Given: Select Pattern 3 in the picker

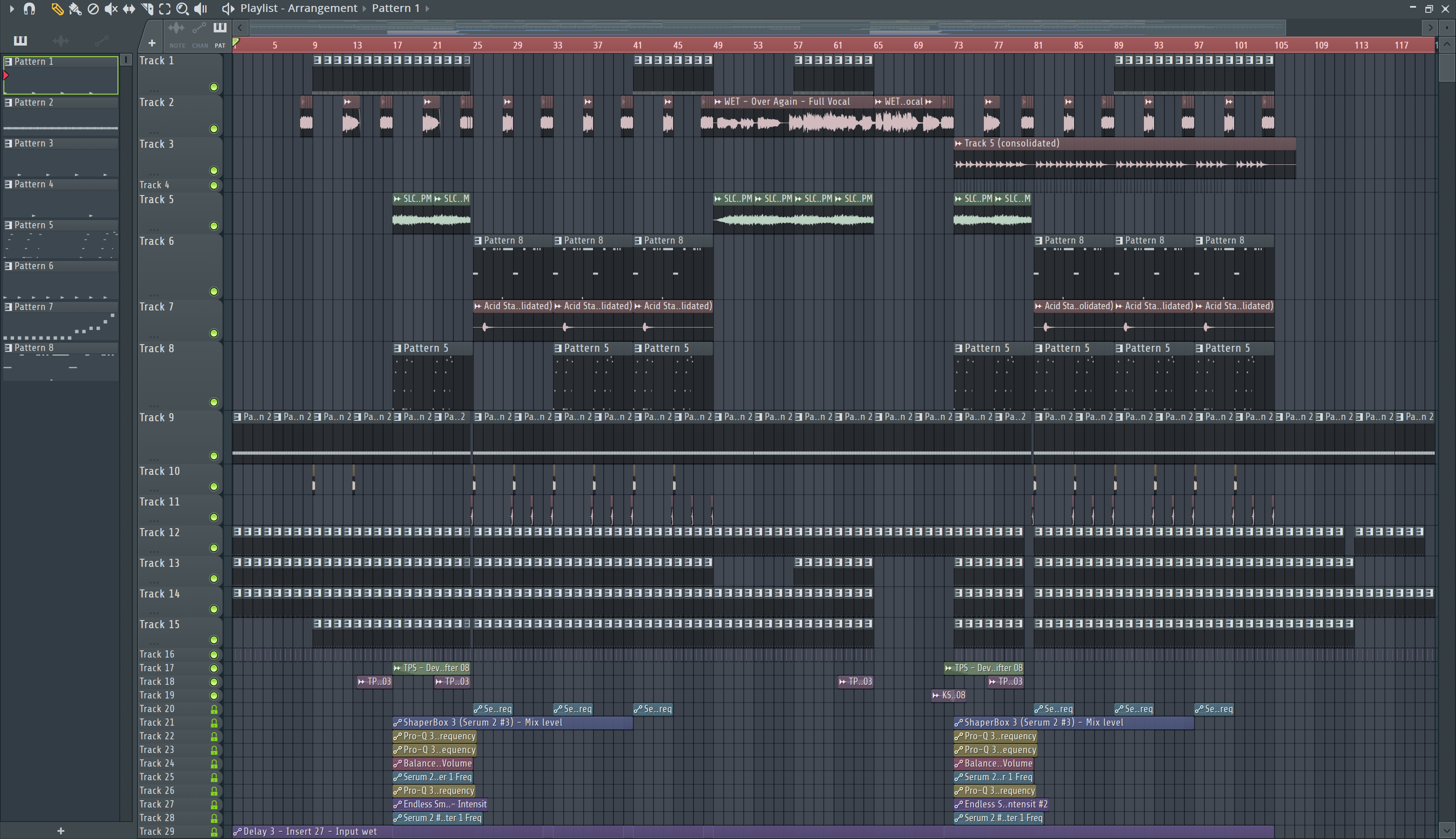Looking at the screenshot, I should click(60, 157).
